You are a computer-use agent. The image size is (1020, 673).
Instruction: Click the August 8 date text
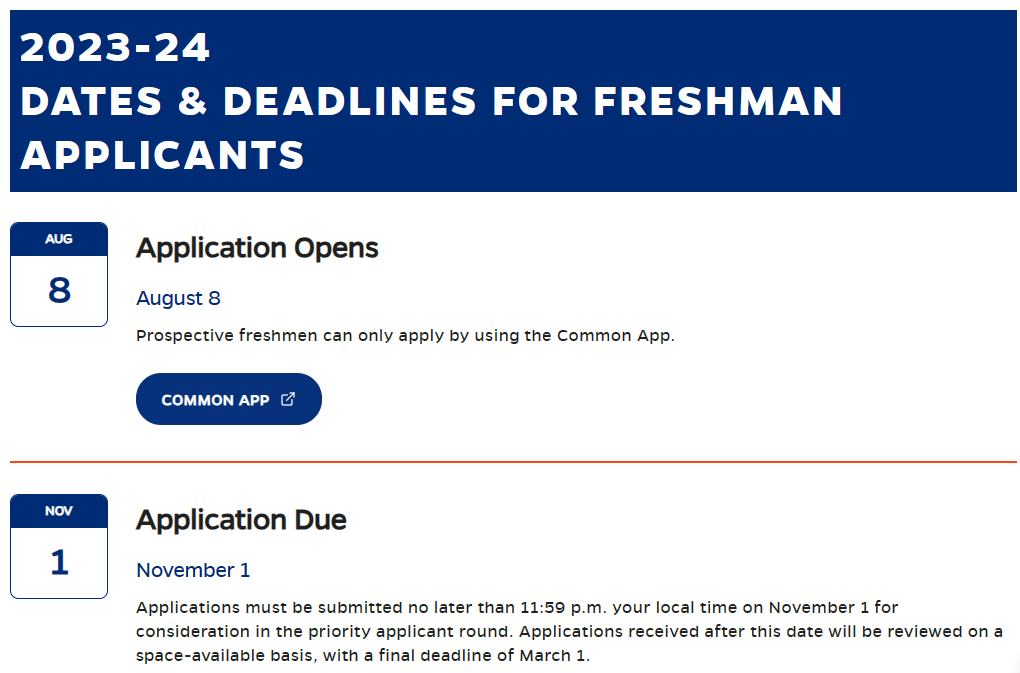(178, 298)
